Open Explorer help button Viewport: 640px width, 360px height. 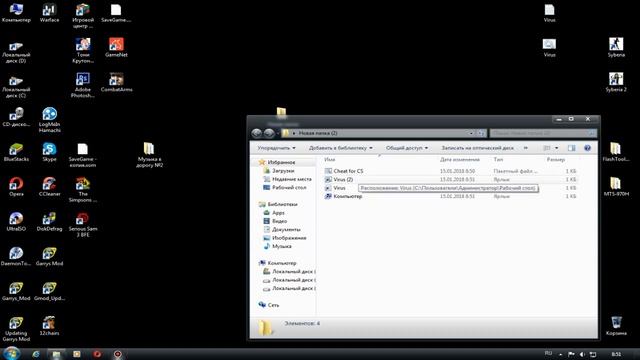pyautogui.click(x=587, y=148)
